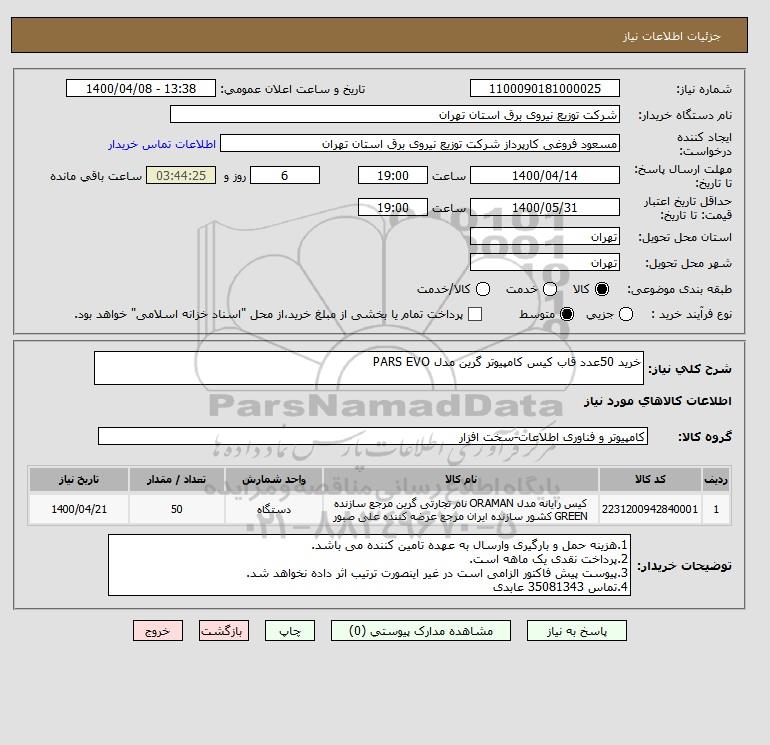Click the delivery city field تهران
Image resolution: width=770 pixels, height=745 pixels.
(545, 262)
